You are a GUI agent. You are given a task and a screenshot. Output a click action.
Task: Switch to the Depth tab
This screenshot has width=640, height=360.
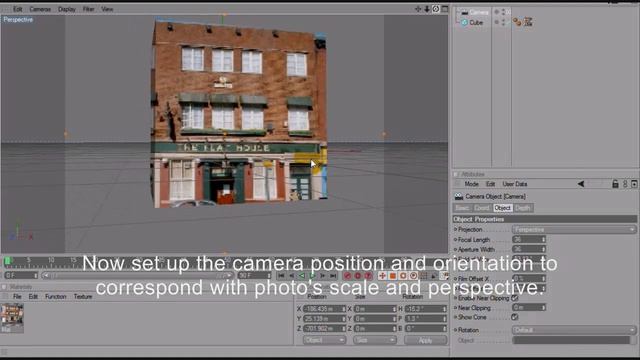click(x=522, y=208)
